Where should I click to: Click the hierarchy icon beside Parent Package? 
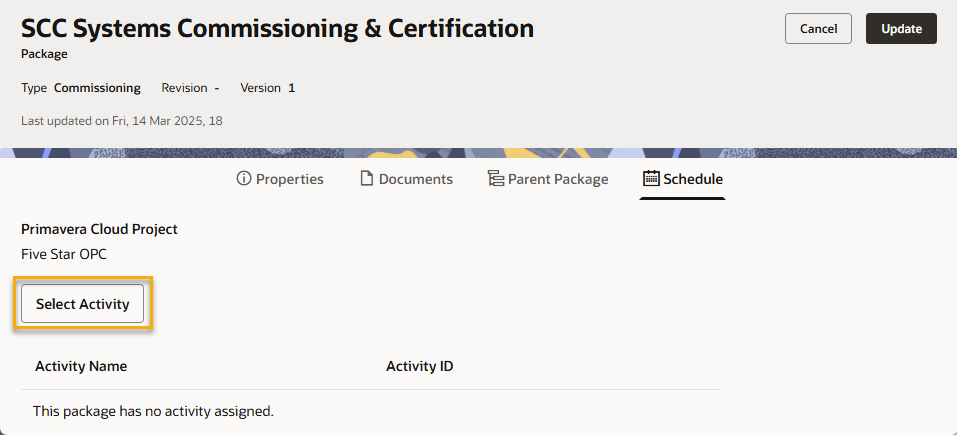pyautogui.click(x=495, y=179)
